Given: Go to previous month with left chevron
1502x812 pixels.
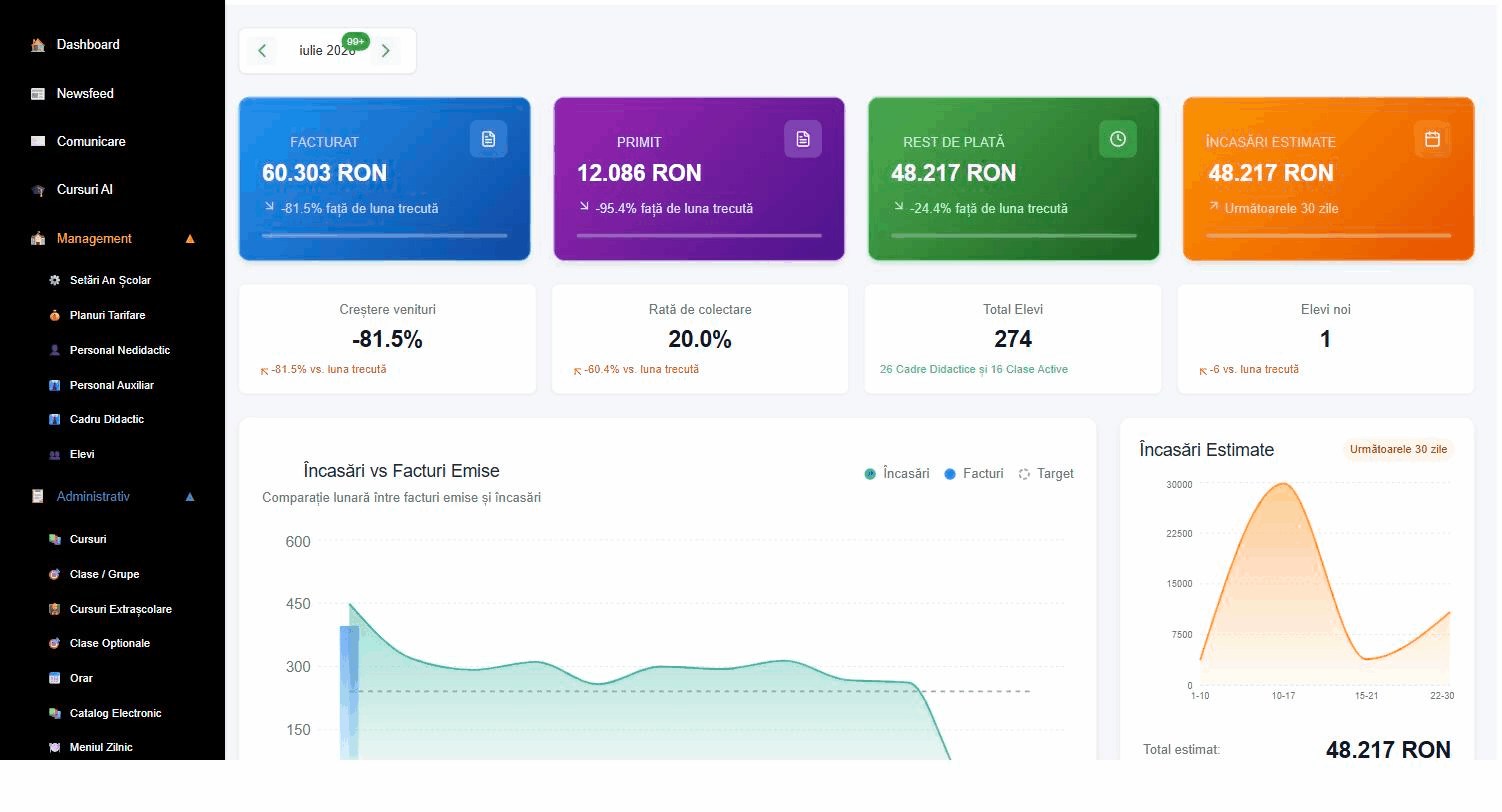Looking at the screenshot, I should coord(262,51).
